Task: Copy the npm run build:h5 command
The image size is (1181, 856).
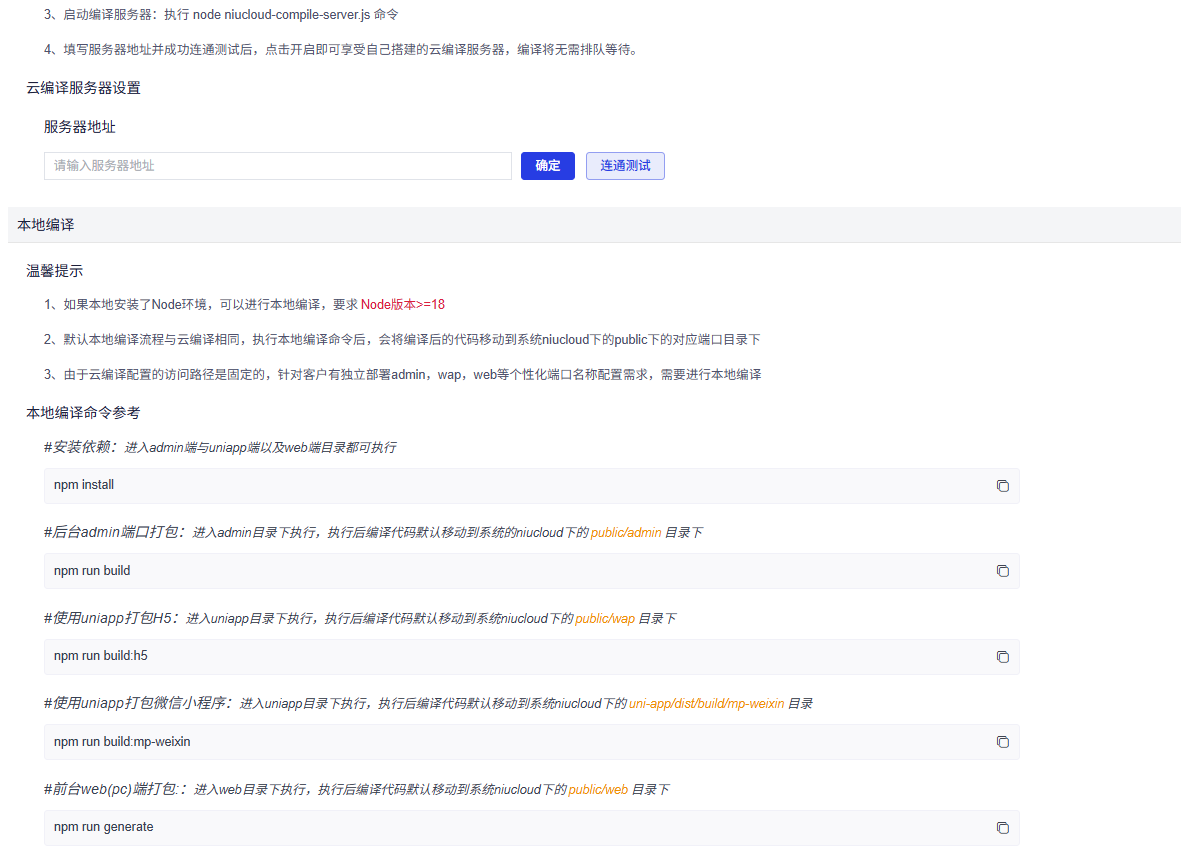Action: (x=1002, y=657)
